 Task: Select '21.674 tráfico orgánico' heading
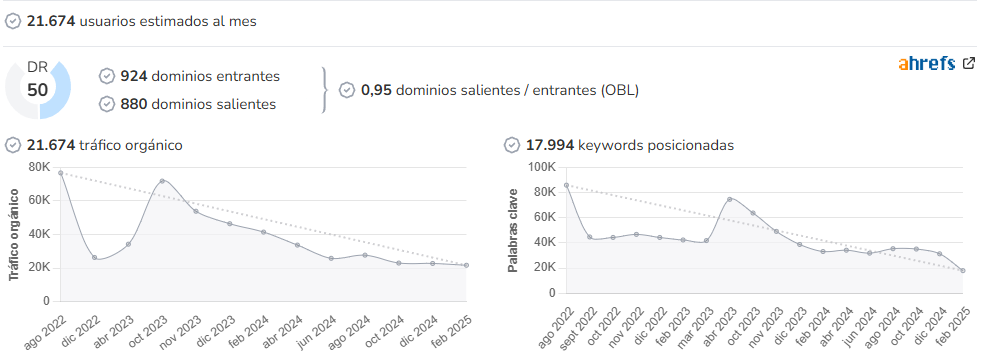(x=104, y=145)
